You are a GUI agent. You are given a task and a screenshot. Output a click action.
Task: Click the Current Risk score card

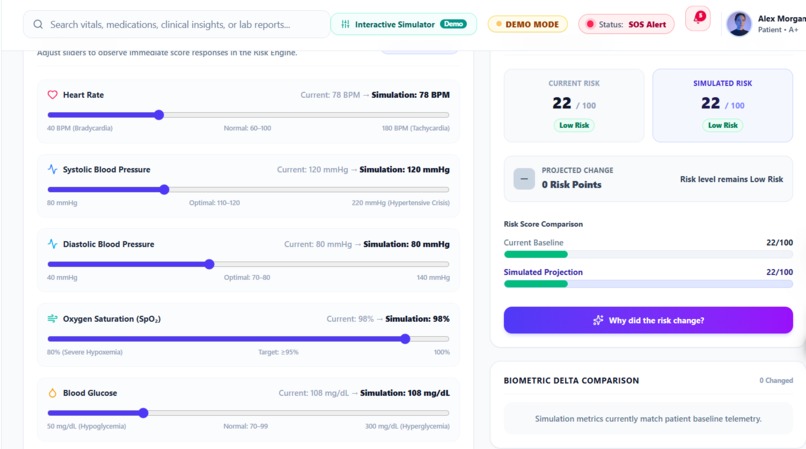(x=574, y=105)
